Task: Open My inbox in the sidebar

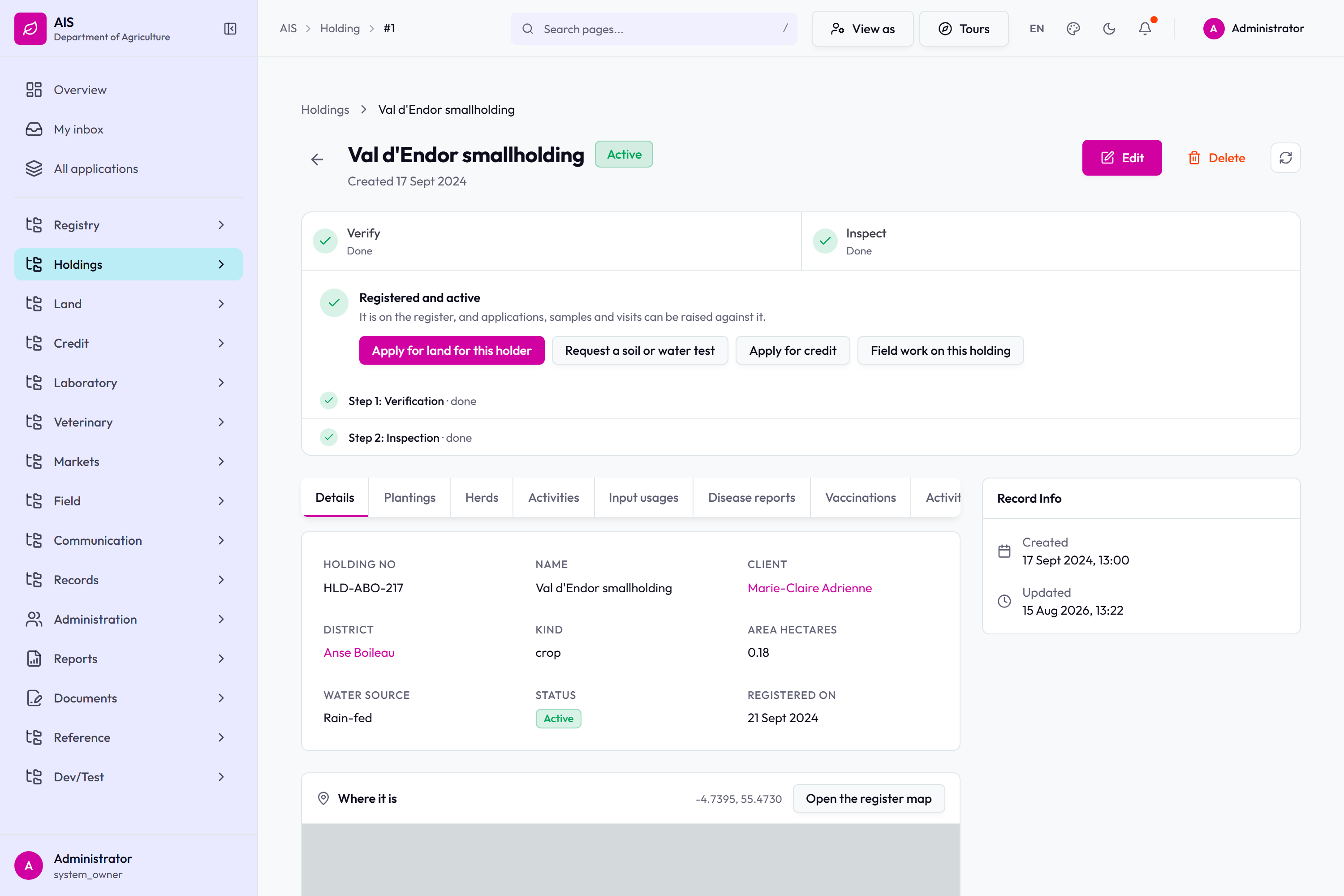Action: point(129,129)
